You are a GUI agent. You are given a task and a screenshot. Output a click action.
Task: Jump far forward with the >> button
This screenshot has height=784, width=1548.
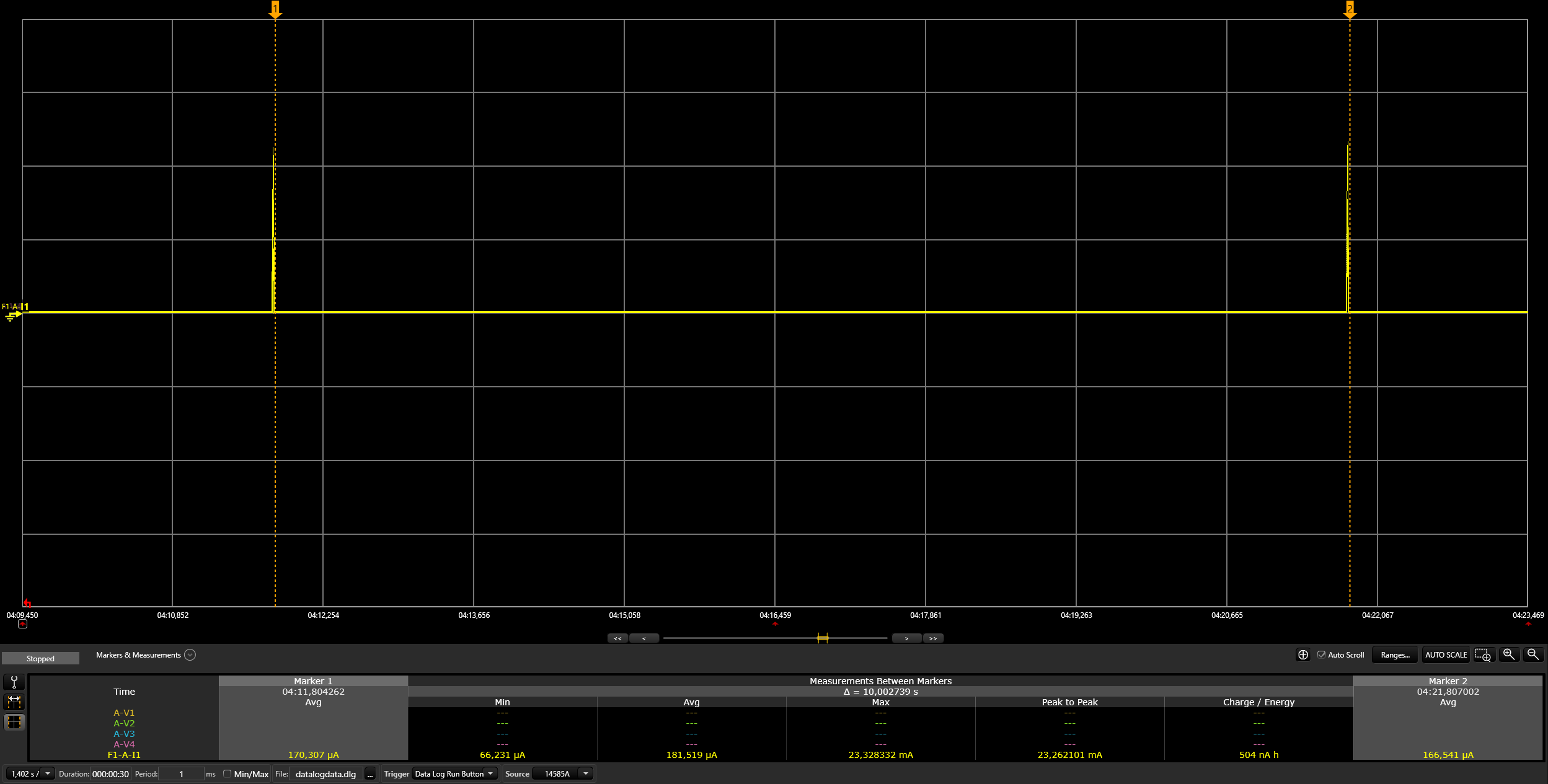point(933,638)
